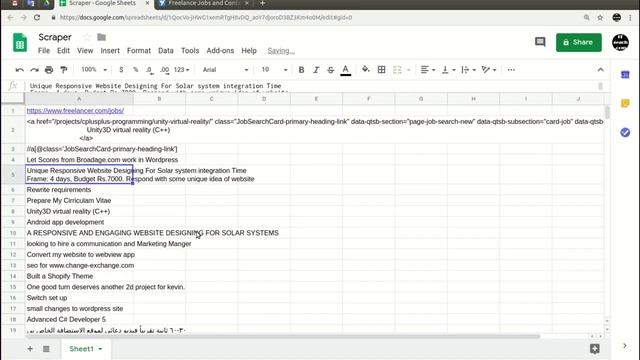Screen dimensions: 640x360
Task: Open Explore button at bottom right
Action: coord(595,349)
